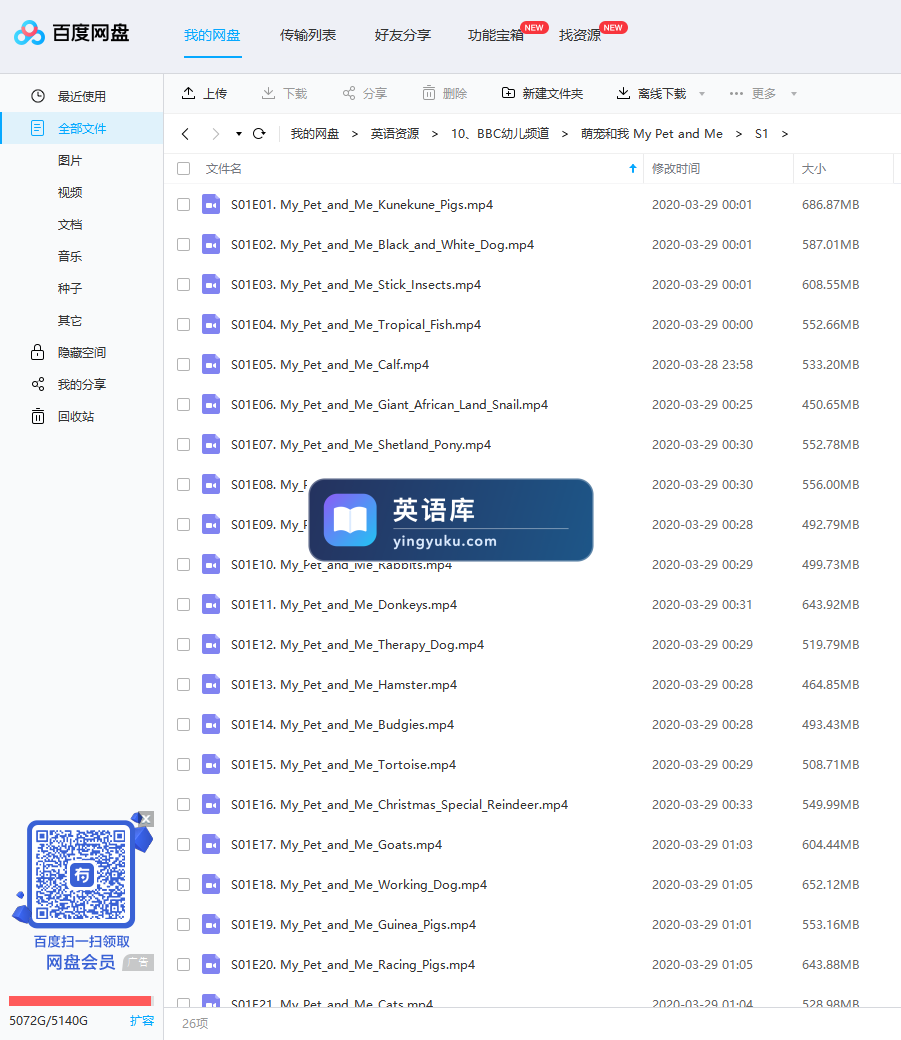The width and height of the screenshot is (901, 1040).
Task: Go back with the left arrow
Action: pos(185,134)
